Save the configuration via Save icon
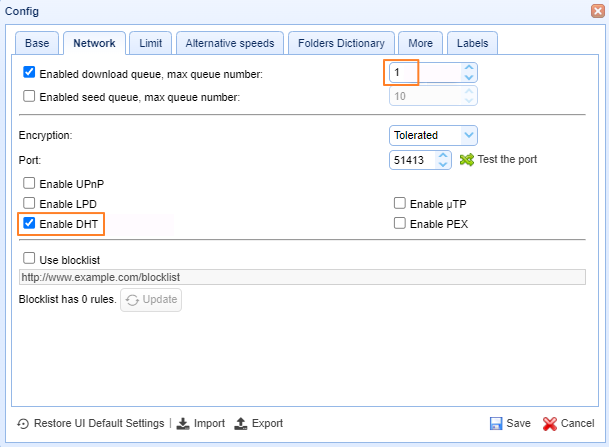The image size is (609, 447). coord(496,423)
